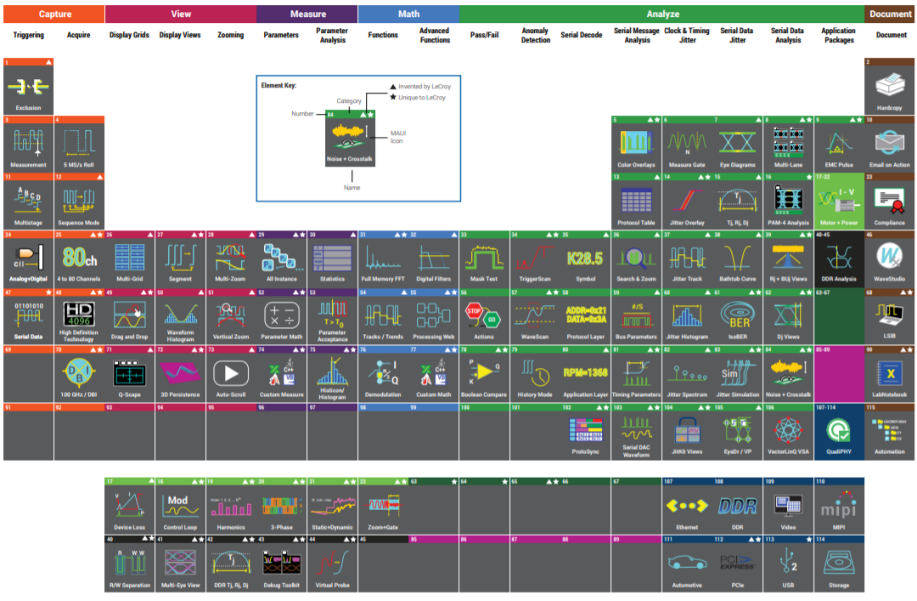Screen dimensions: 917x601
Task: Select the Exclusion trigger icon
Action: (28, 87)
